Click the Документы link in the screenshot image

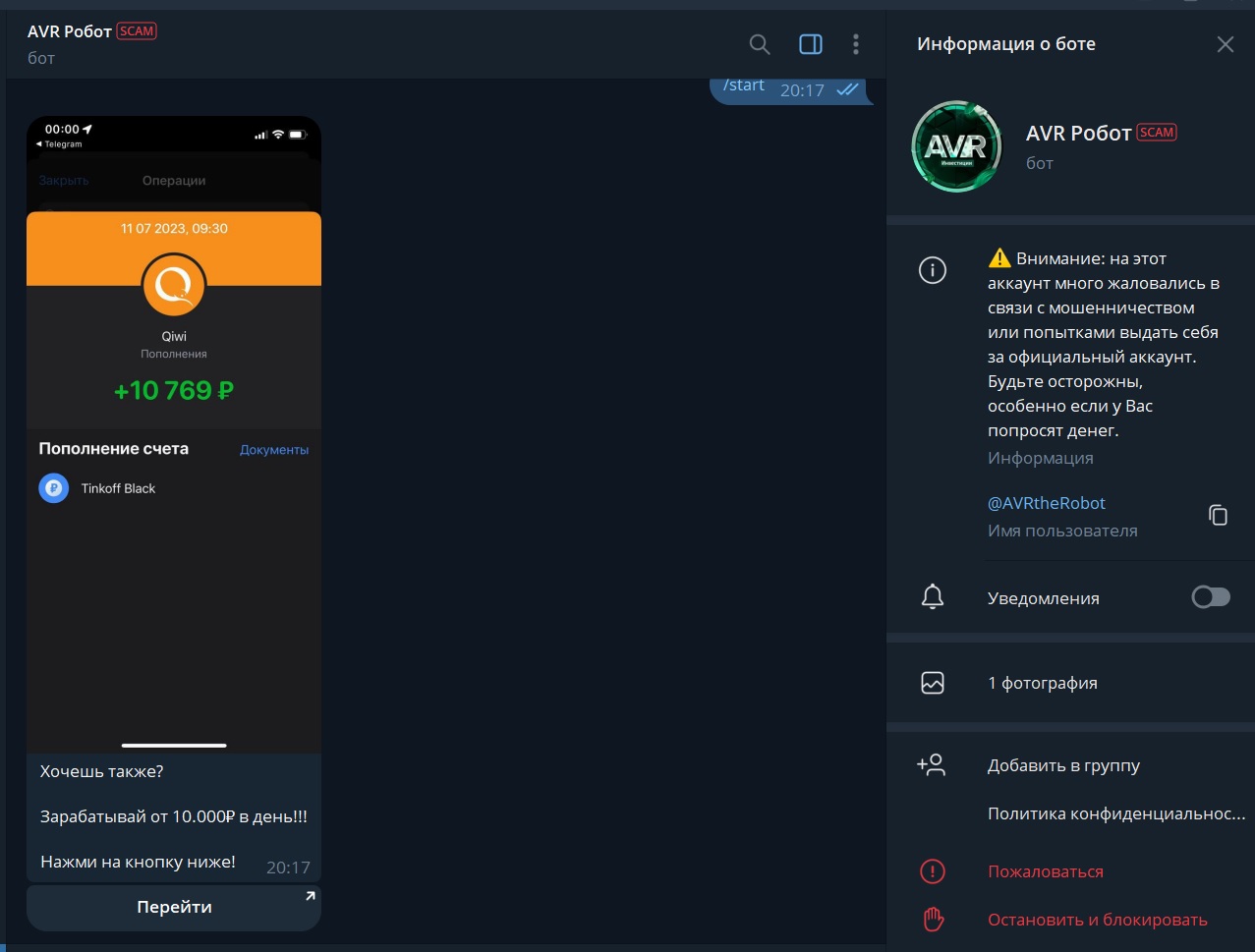(x=274, y=450)
